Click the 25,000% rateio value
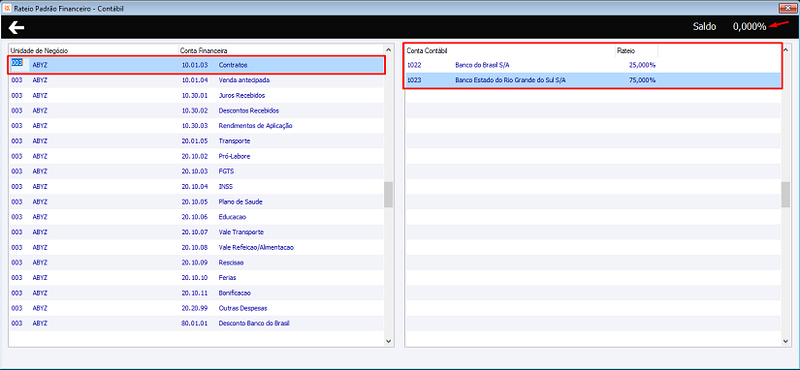 642,65
